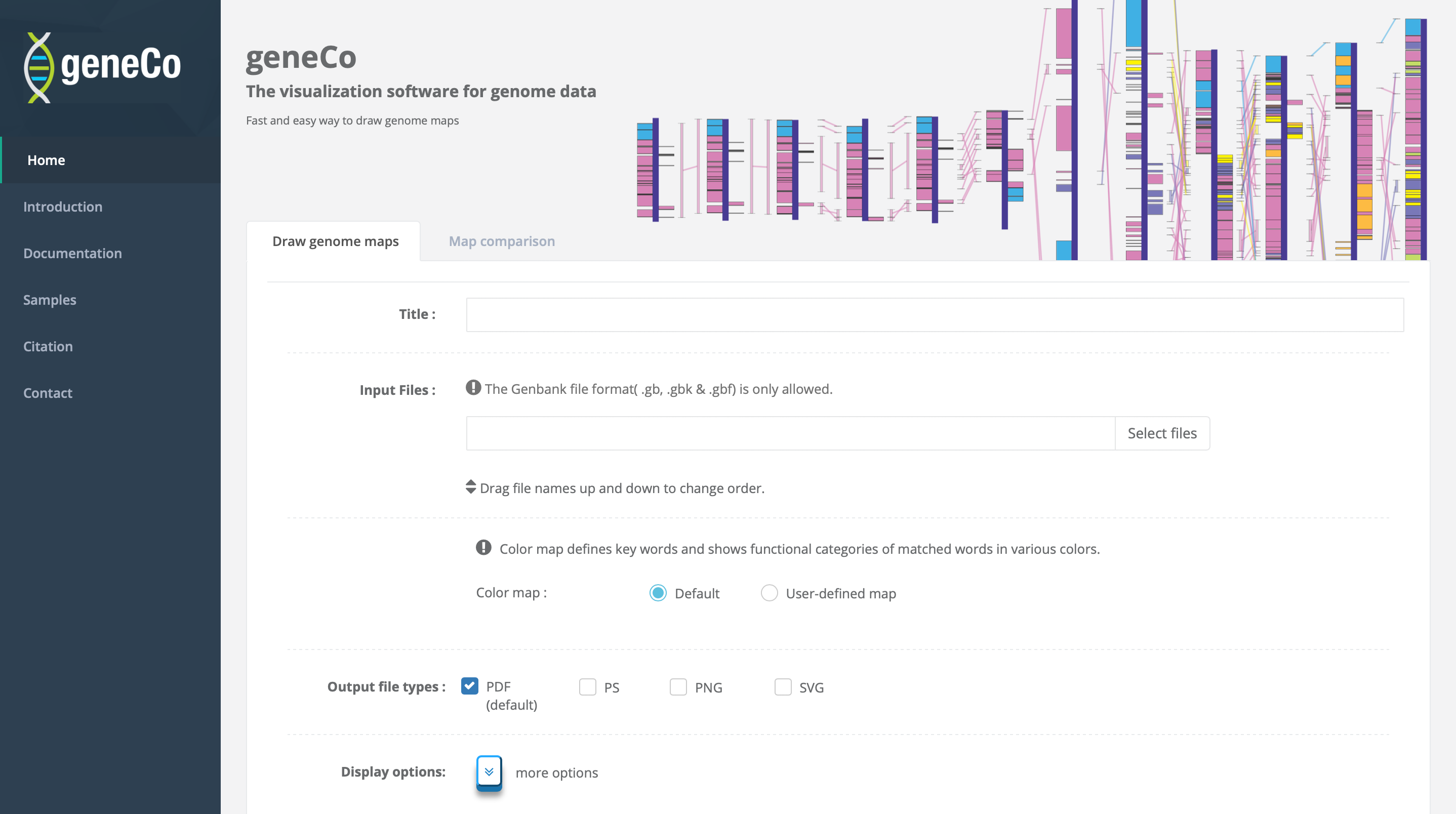1456x814 pixels.
Task: Open the Samples sidebar link
Action: [x=50, y=300]
